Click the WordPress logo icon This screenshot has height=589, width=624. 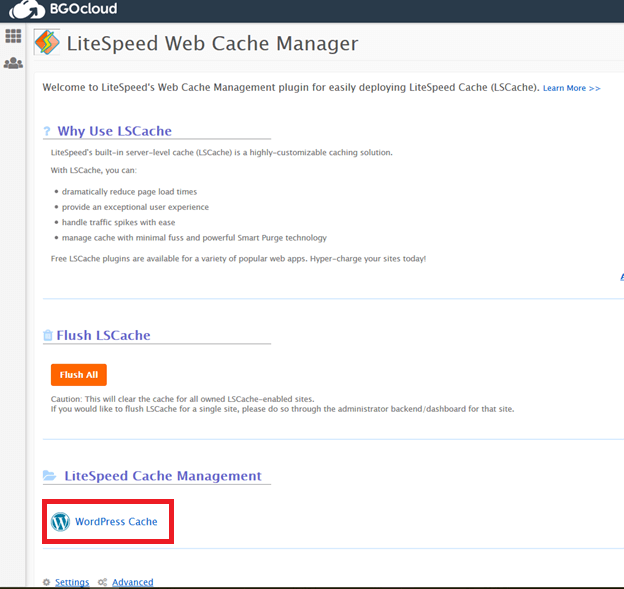pos(60,521)
